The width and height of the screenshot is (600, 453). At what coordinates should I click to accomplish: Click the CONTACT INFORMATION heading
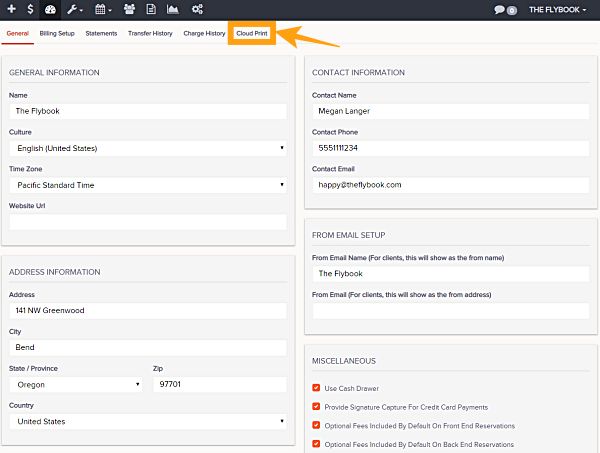coord(358,73)
